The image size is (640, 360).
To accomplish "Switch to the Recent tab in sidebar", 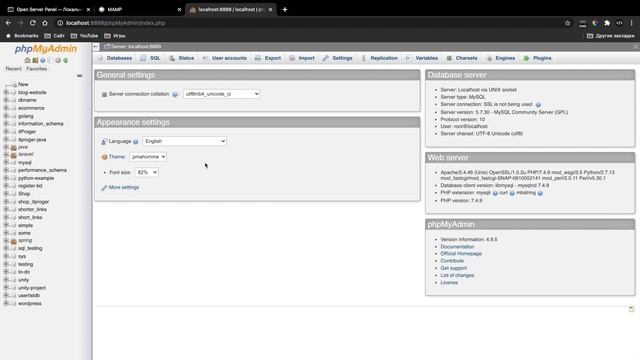I will click(13, 69).
